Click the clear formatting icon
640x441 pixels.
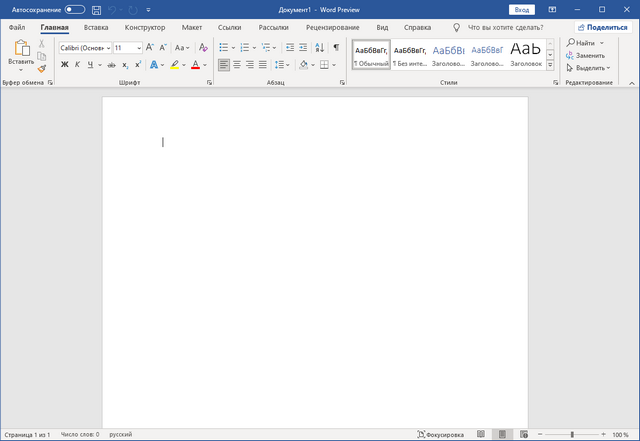203,47
